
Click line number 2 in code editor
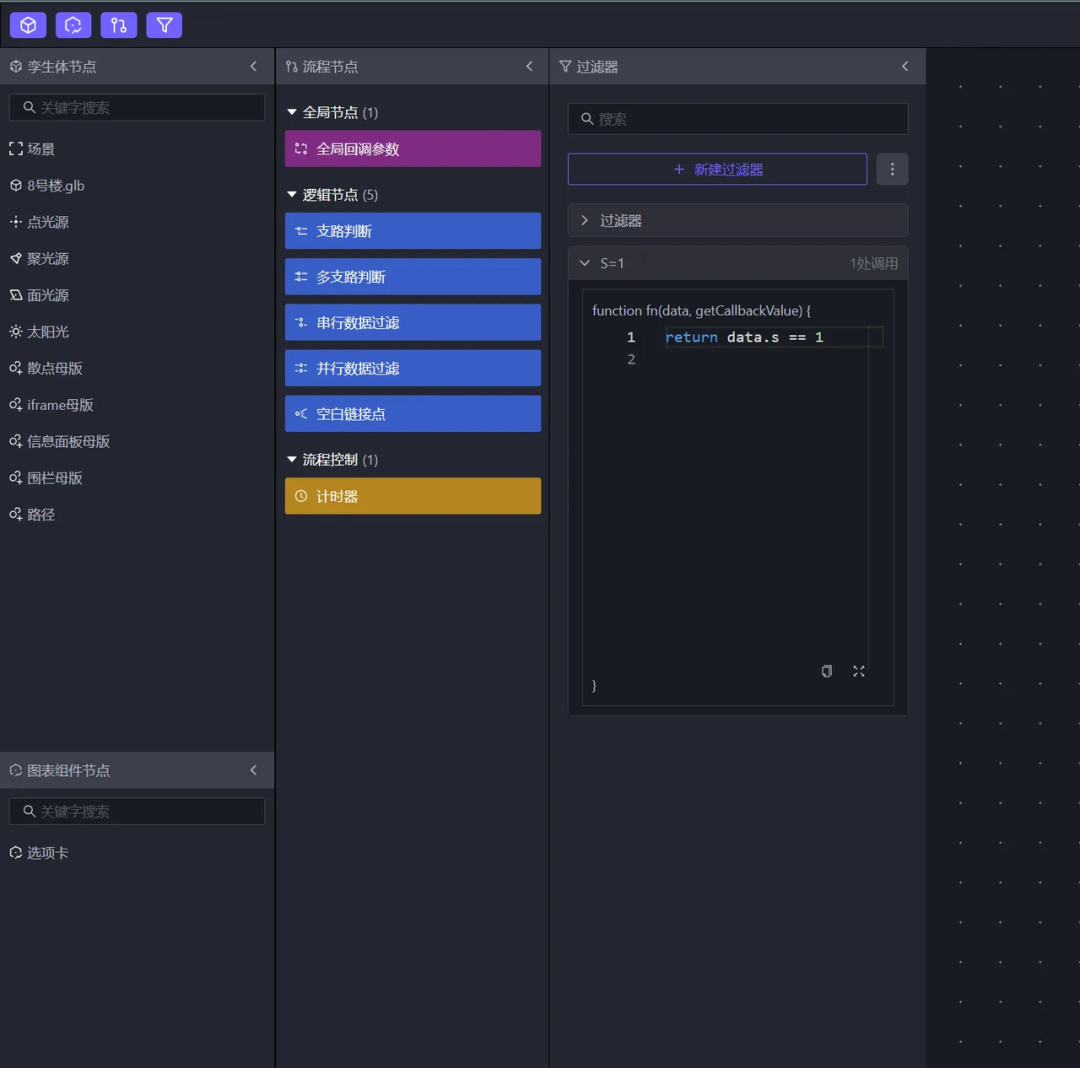[x=631, y=359]
